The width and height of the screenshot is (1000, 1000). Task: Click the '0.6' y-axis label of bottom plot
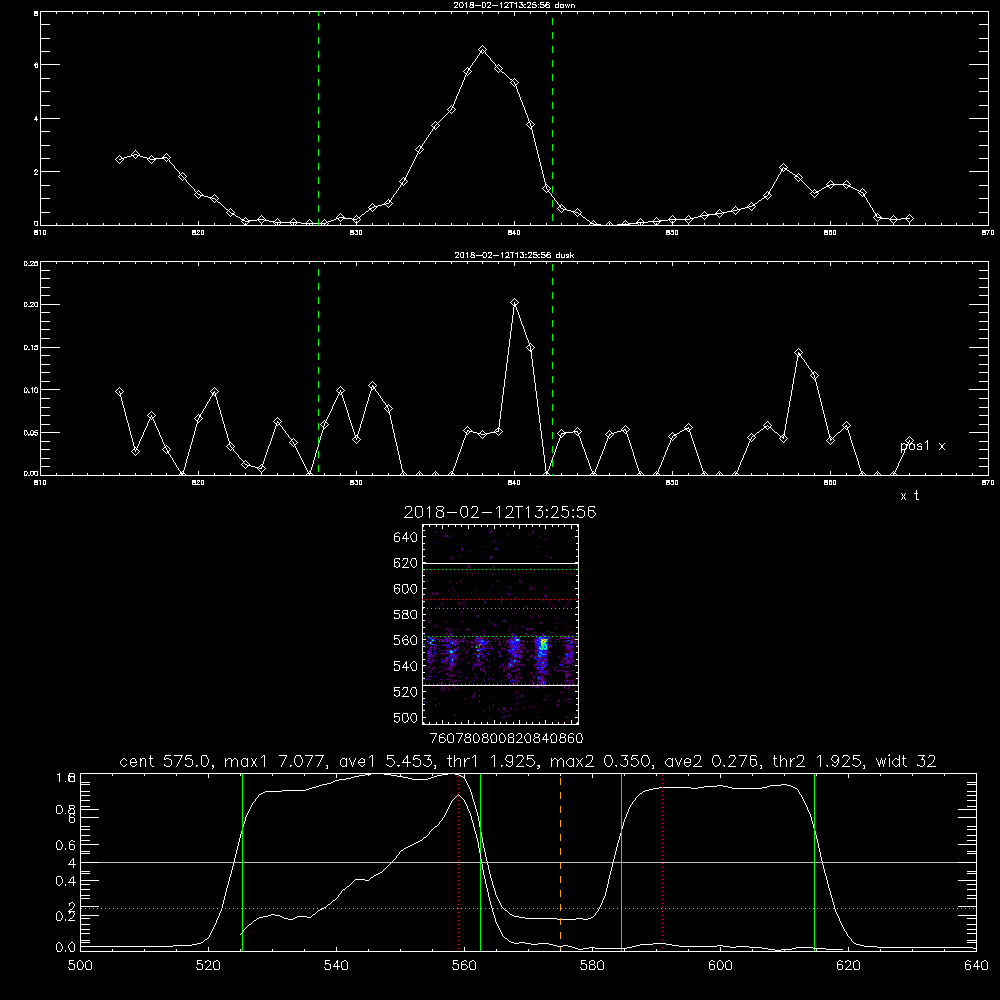66,845
